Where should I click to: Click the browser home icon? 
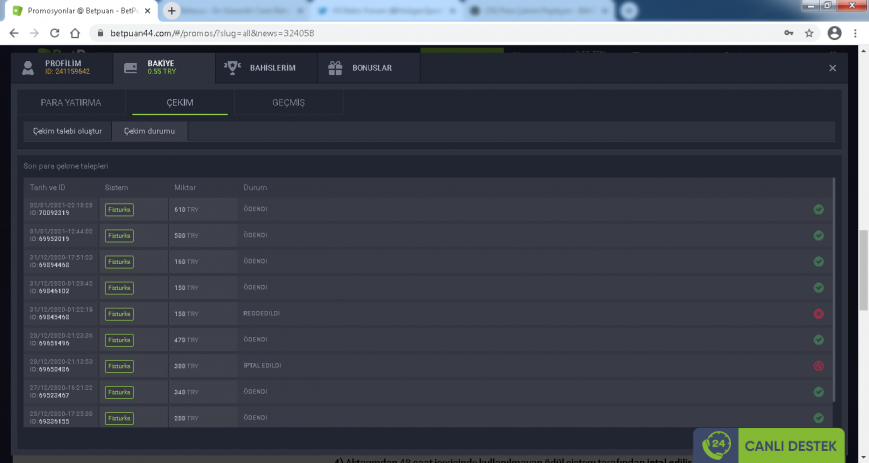point(75,33)
